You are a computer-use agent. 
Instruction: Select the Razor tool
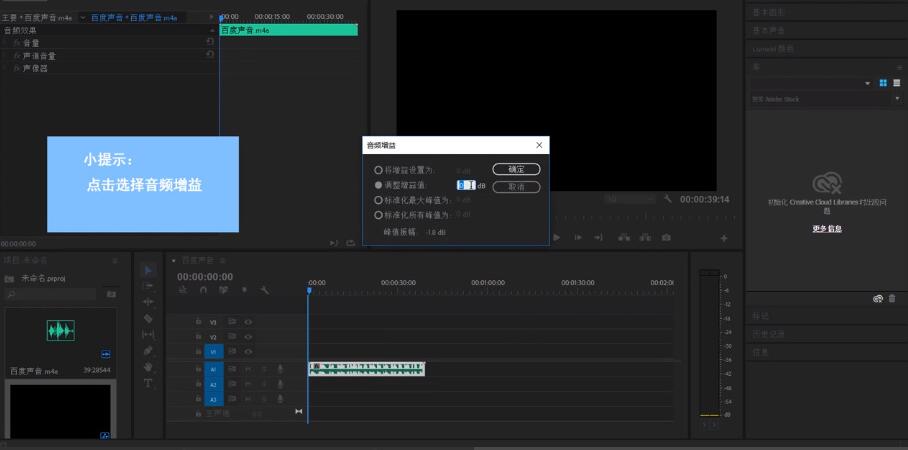click(x=148, y=318)
